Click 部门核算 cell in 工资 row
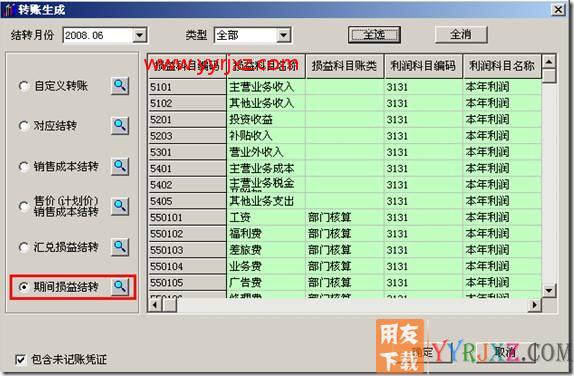 tap(345, 217)
